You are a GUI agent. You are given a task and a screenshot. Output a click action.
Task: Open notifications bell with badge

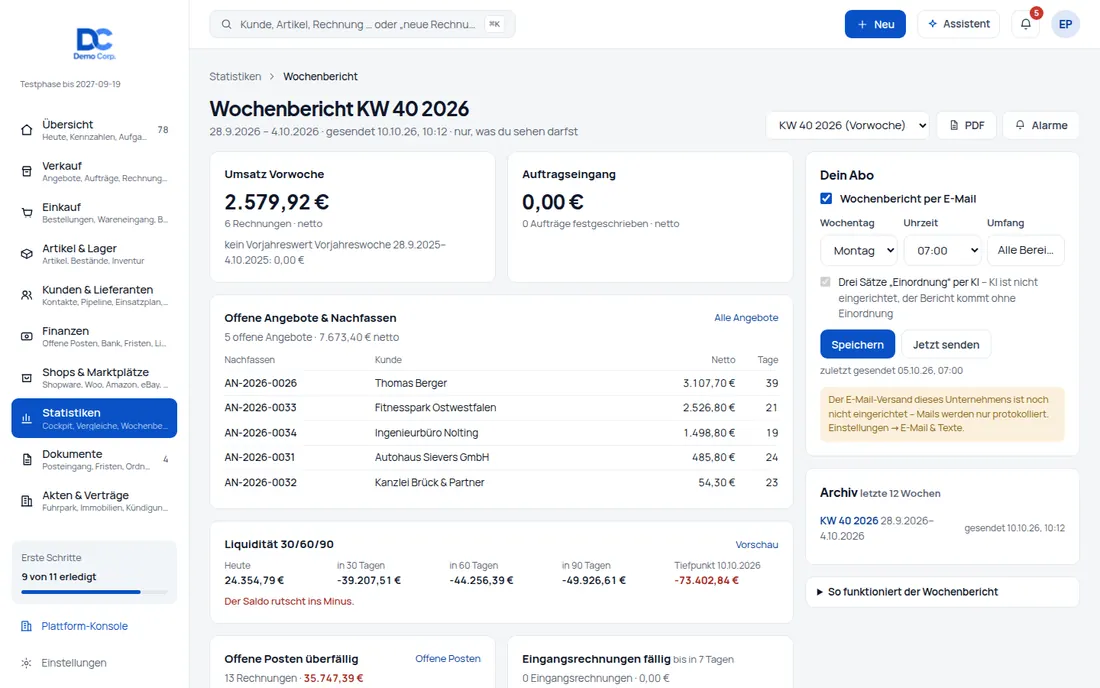click(1026, 24)
